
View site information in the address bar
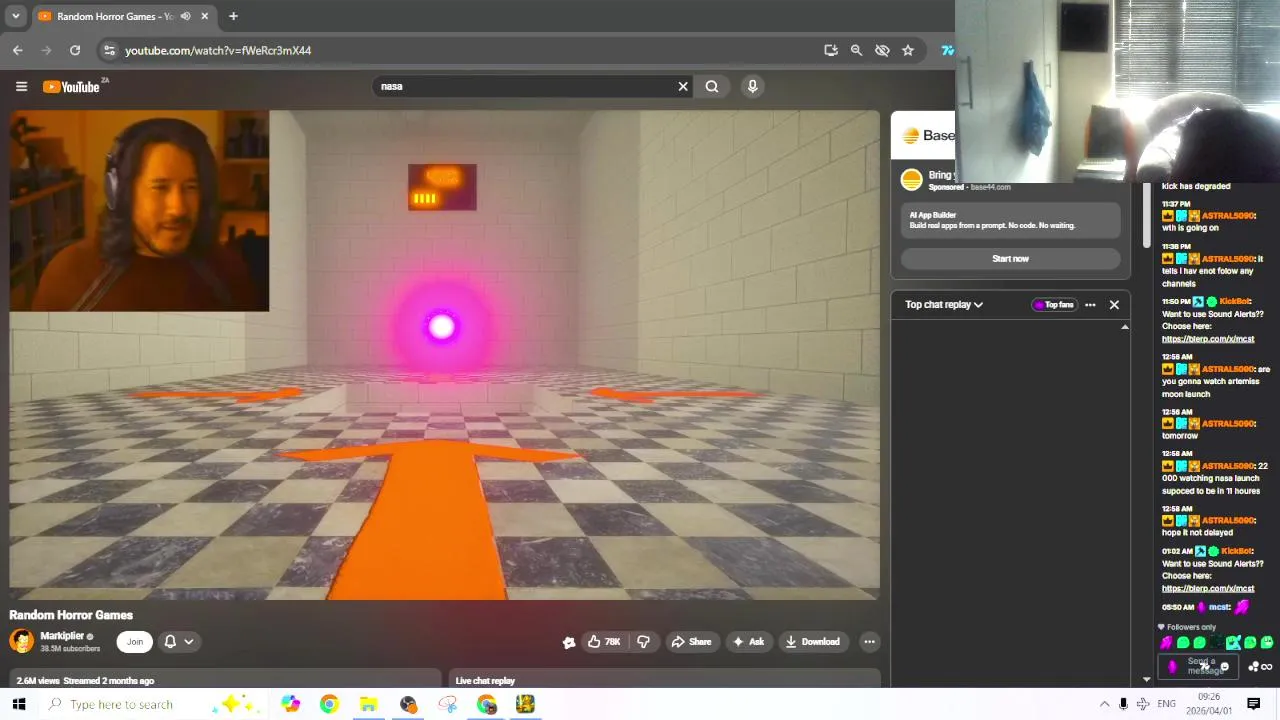pos(110,50)
